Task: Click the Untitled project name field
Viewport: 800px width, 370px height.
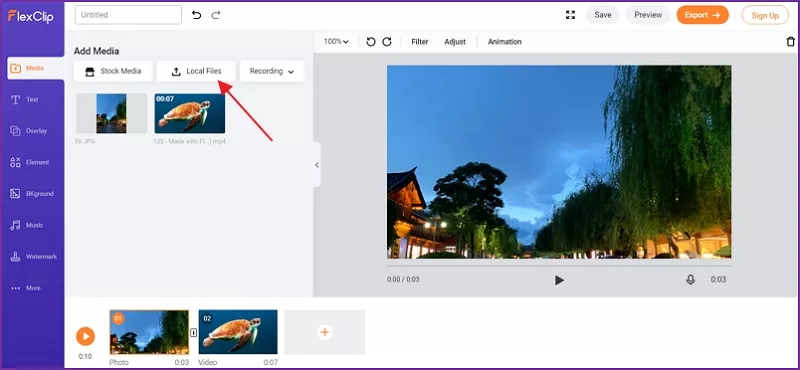Action: tap(128, 15)
